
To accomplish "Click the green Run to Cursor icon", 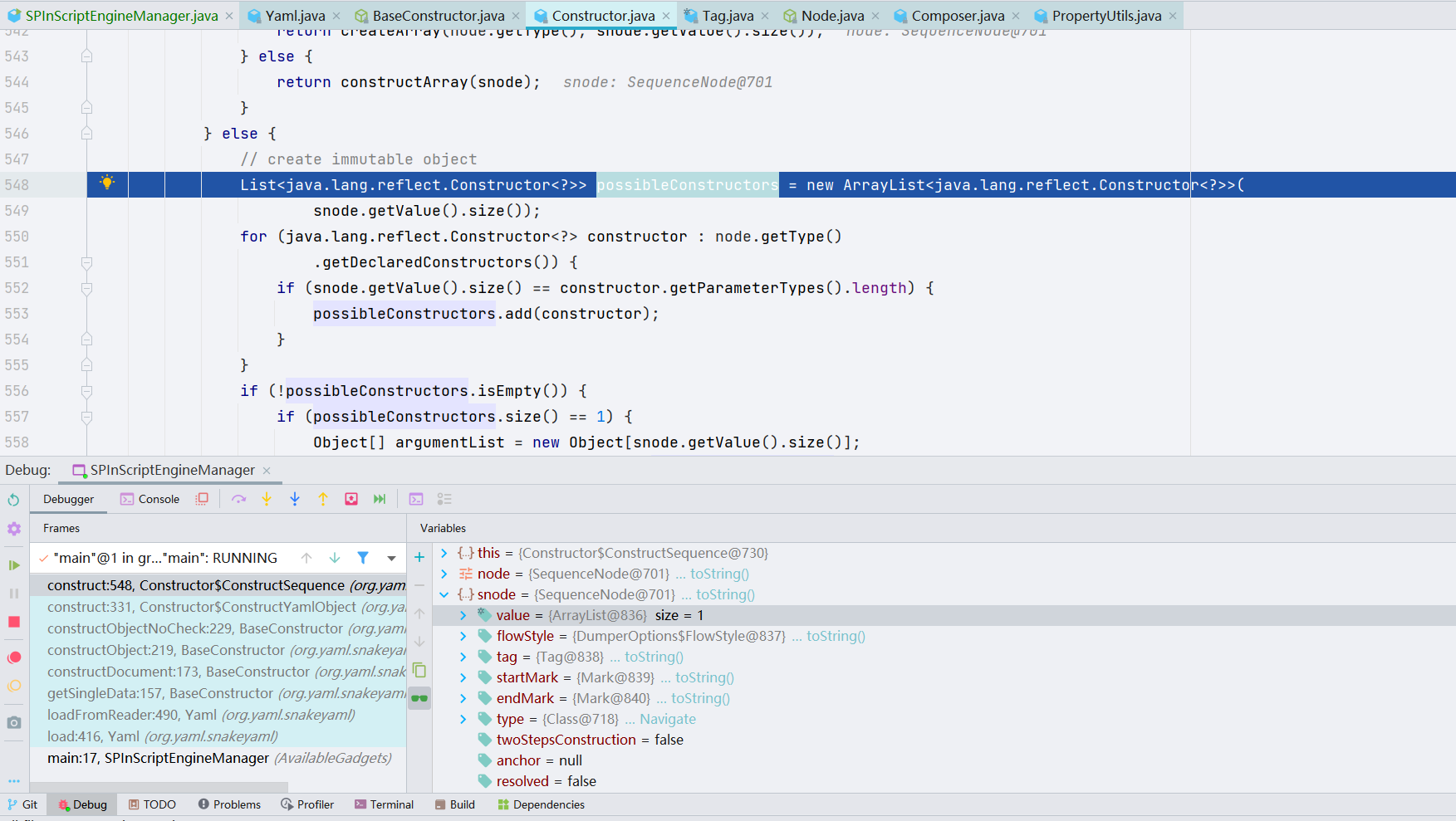I will [x=380, y=499].
